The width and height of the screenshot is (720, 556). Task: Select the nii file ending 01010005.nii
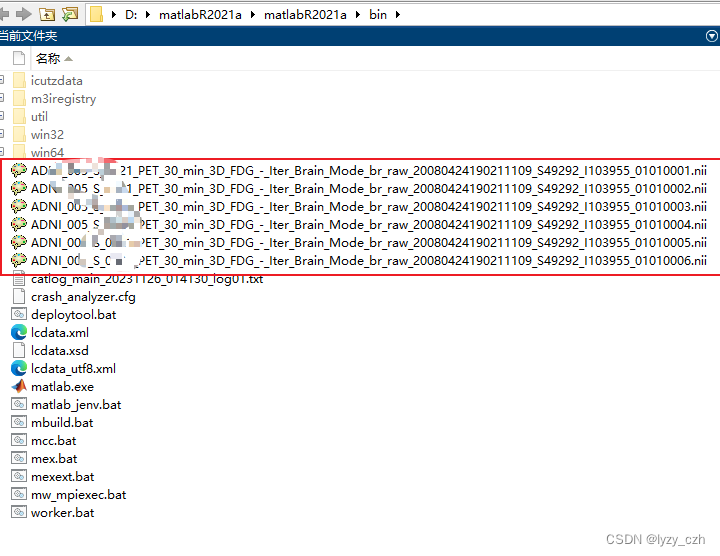(368, 242)
